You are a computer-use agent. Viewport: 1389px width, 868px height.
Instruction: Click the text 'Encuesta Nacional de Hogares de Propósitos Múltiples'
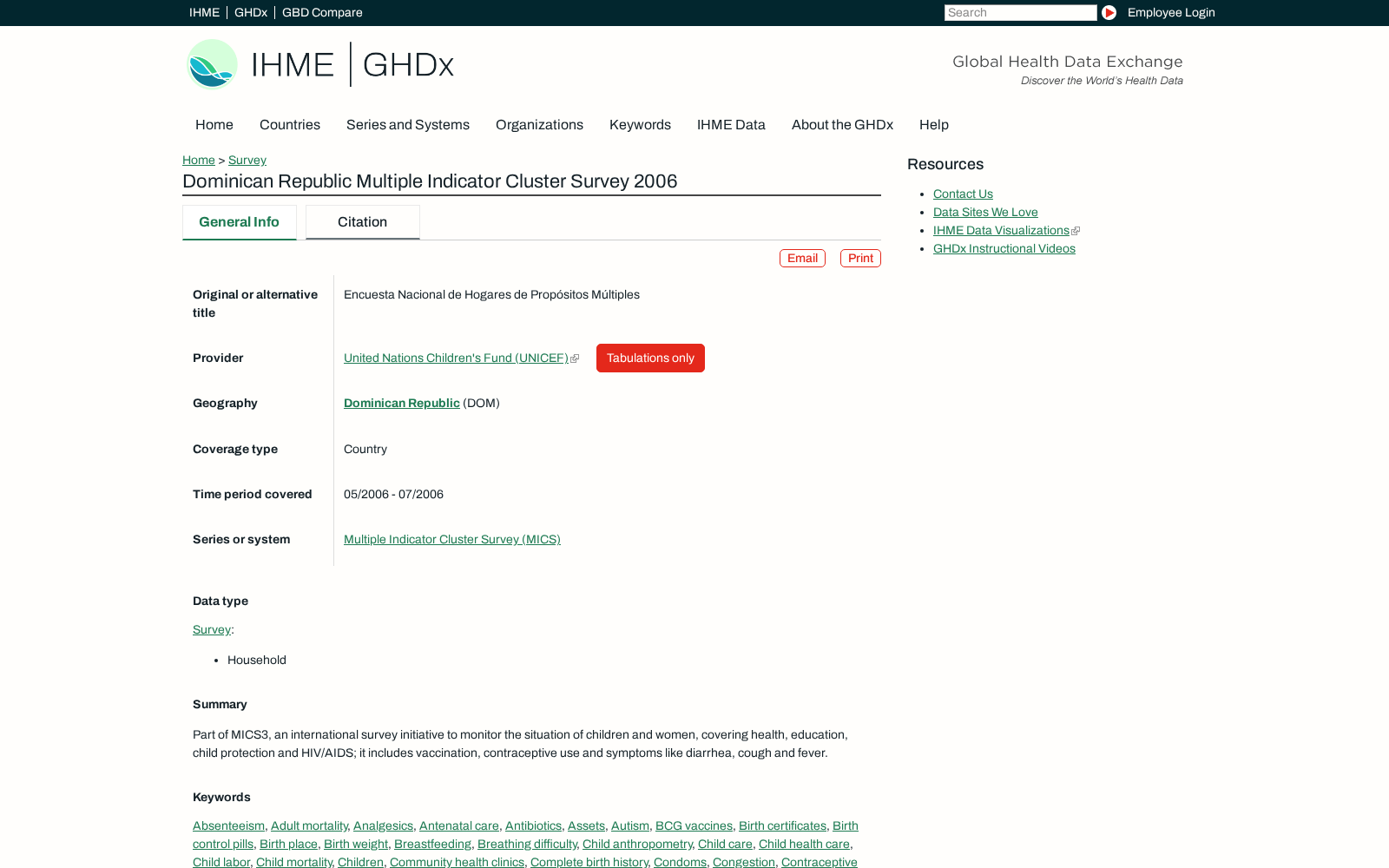point(491,294)
